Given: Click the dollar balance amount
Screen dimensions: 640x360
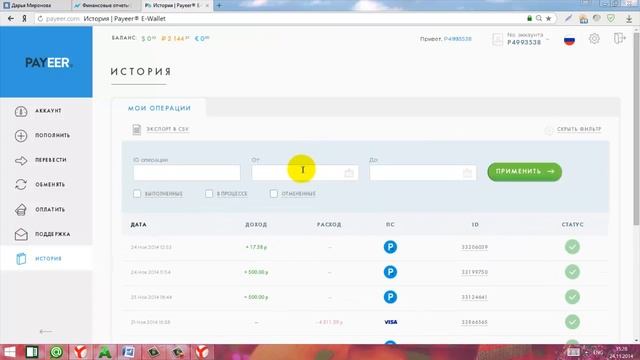Looking at the screenshot, I should click(149, 38).
